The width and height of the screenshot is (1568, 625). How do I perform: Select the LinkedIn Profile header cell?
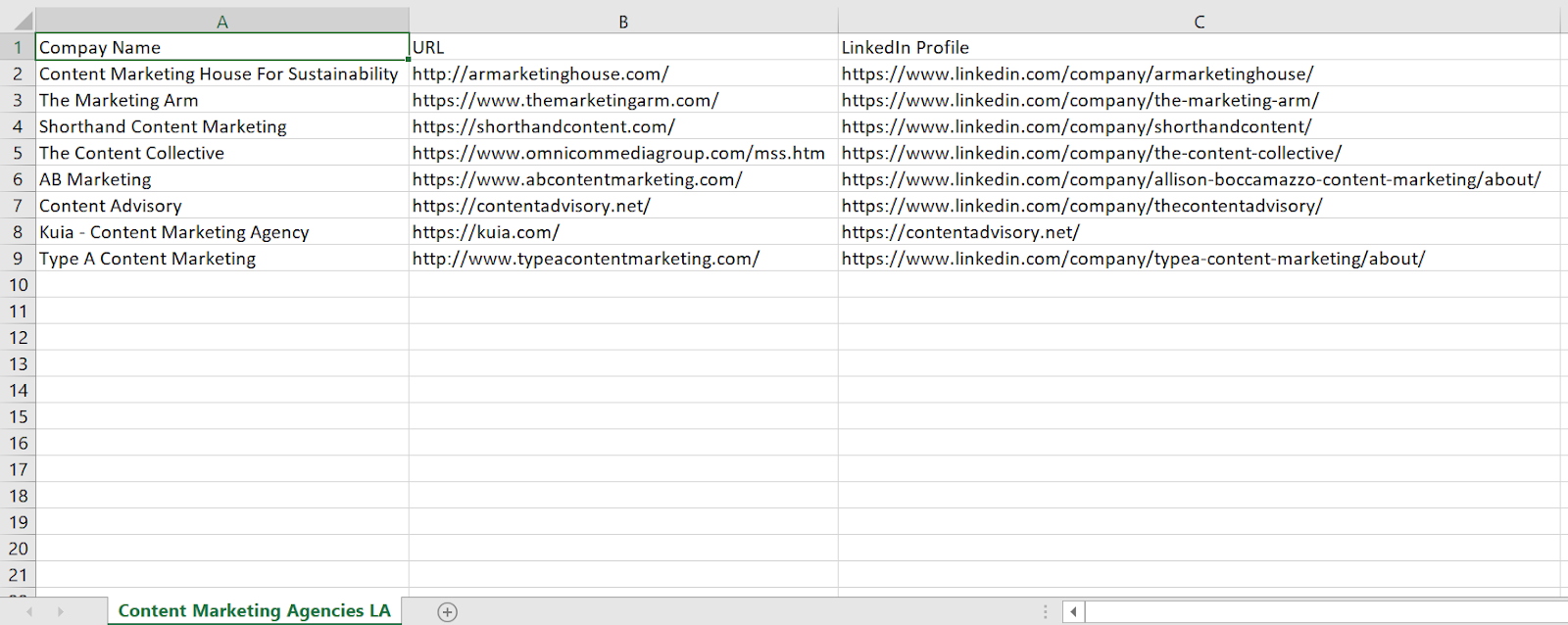pos(1199,47)
